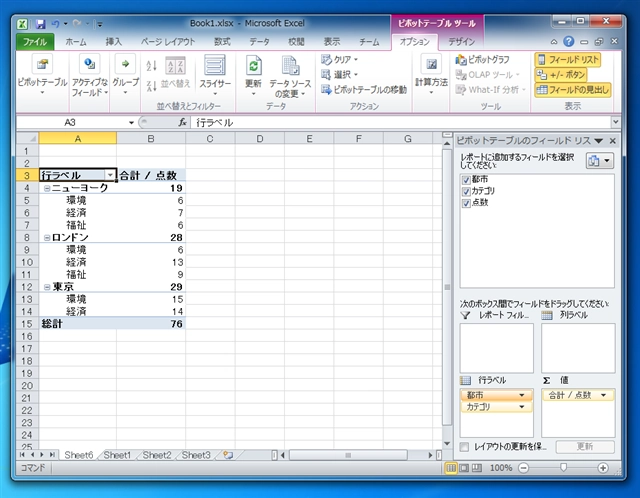640x498 pixels.
Task: Switch to the Sheet1 worksheet tab
Action: pos(117,455)
